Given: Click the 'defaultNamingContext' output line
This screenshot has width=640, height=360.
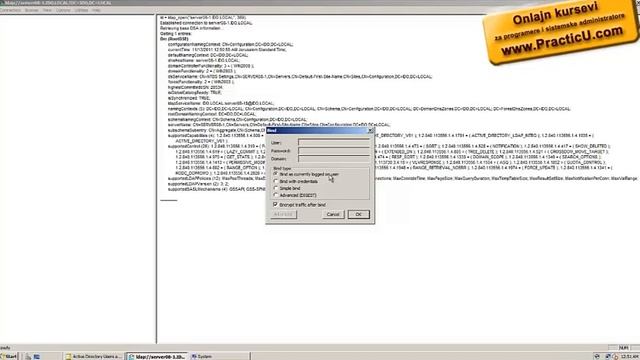Looking at the screenshot, I should pyautogui.click(x=208, y=55).
